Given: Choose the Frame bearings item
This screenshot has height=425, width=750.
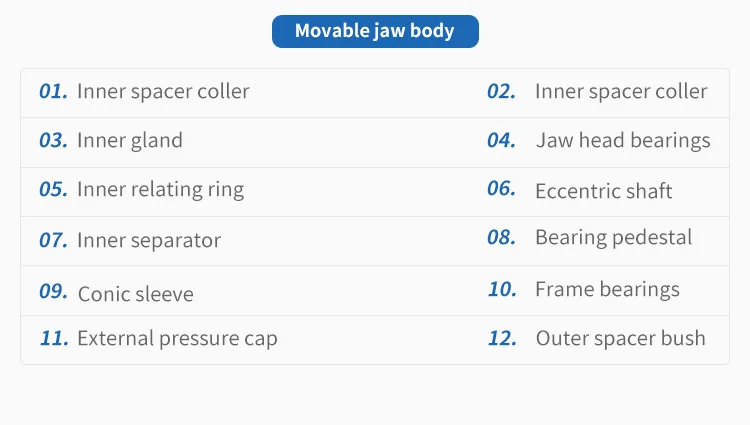Looking at the screenshot, I should (607, 290).
